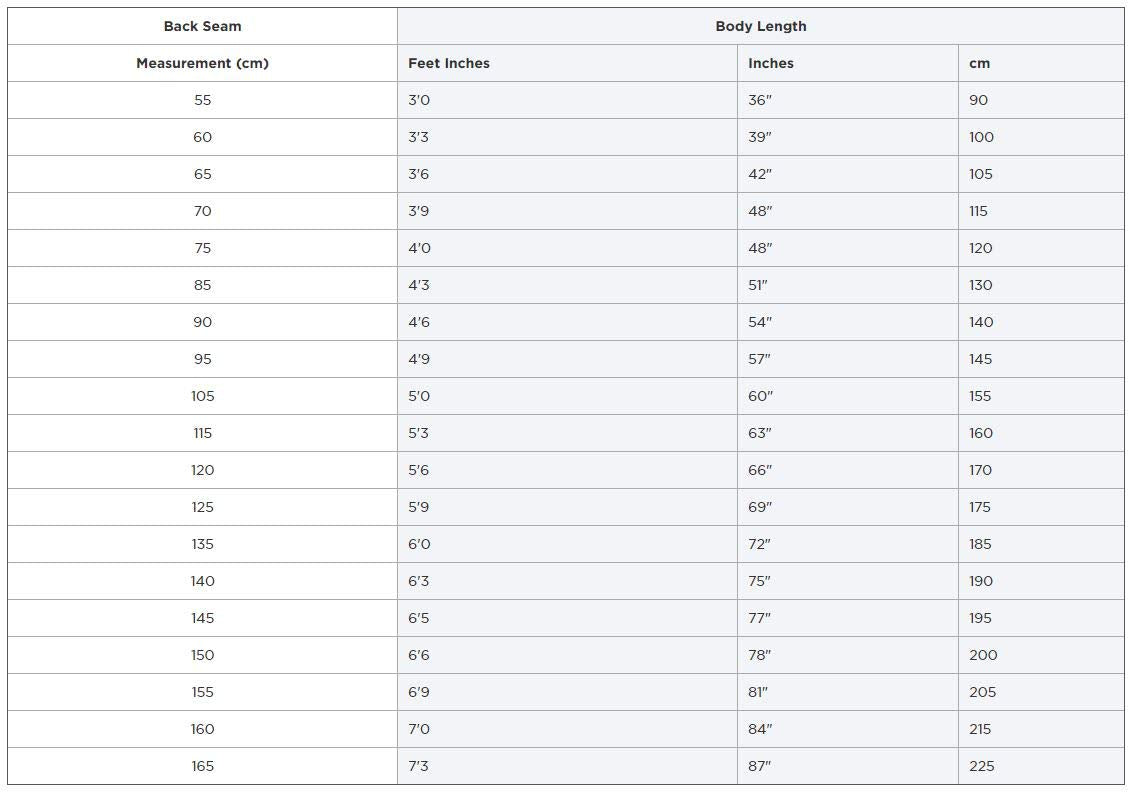Screen dimensions: 1132x793
Task: Click the 200 cm body length cell
Action: point(1041,655)
